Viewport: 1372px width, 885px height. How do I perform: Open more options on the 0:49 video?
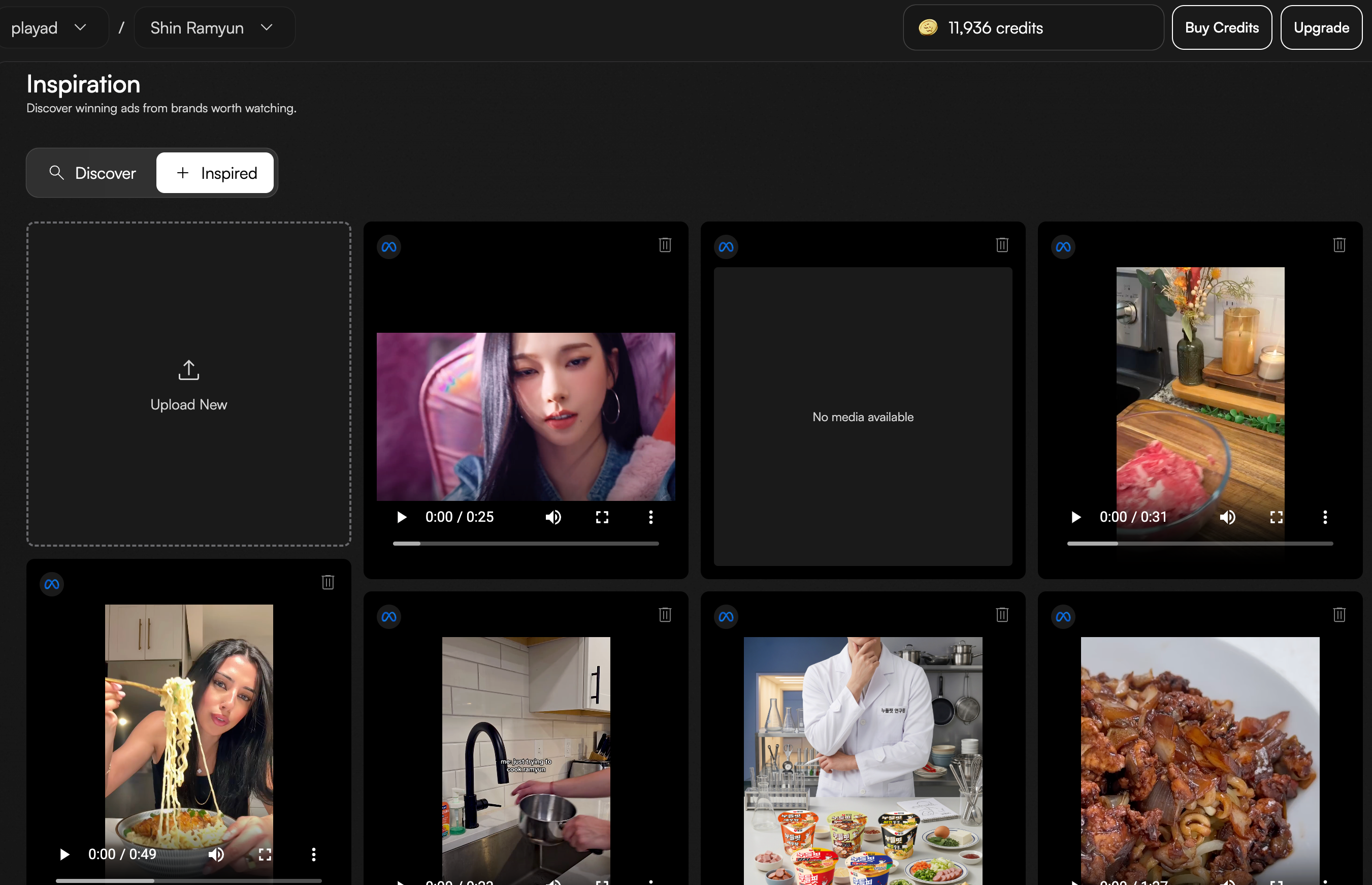[x=314, y=855]
